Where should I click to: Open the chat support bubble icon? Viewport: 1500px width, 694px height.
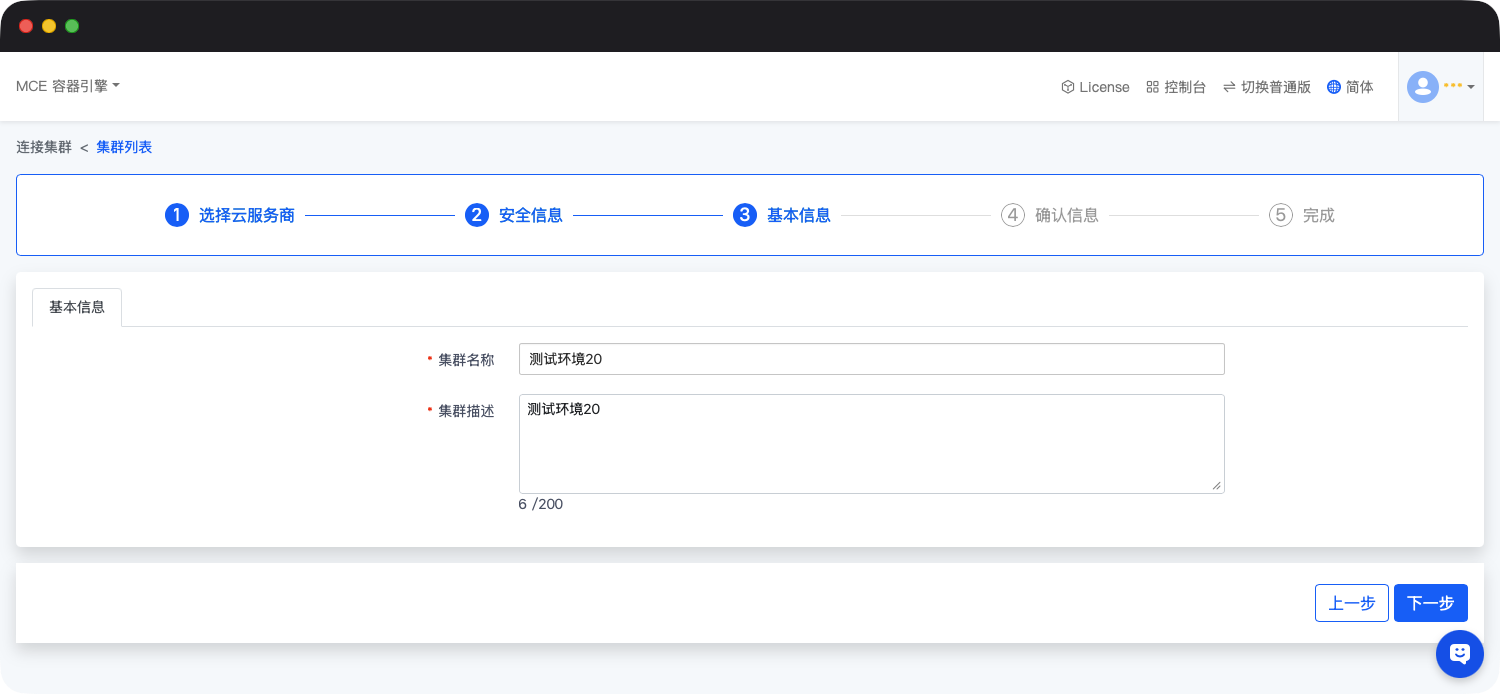[1459, 654]
